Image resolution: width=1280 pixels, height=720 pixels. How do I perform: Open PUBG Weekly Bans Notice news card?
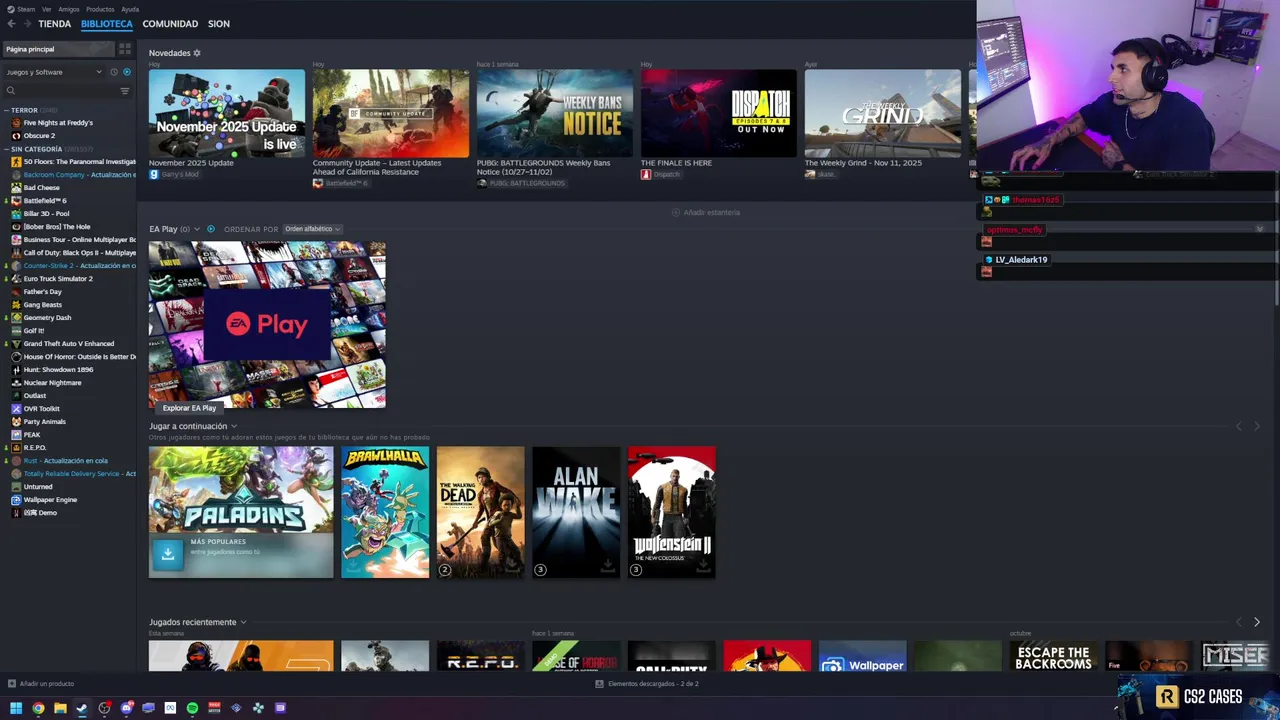click(x=555, y=113)
